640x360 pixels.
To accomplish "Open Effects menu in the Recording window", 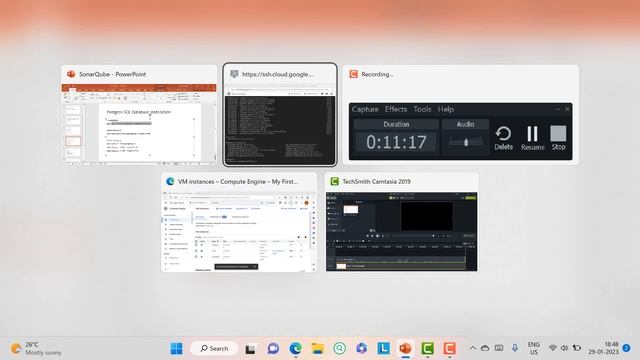I will point(396,109).
